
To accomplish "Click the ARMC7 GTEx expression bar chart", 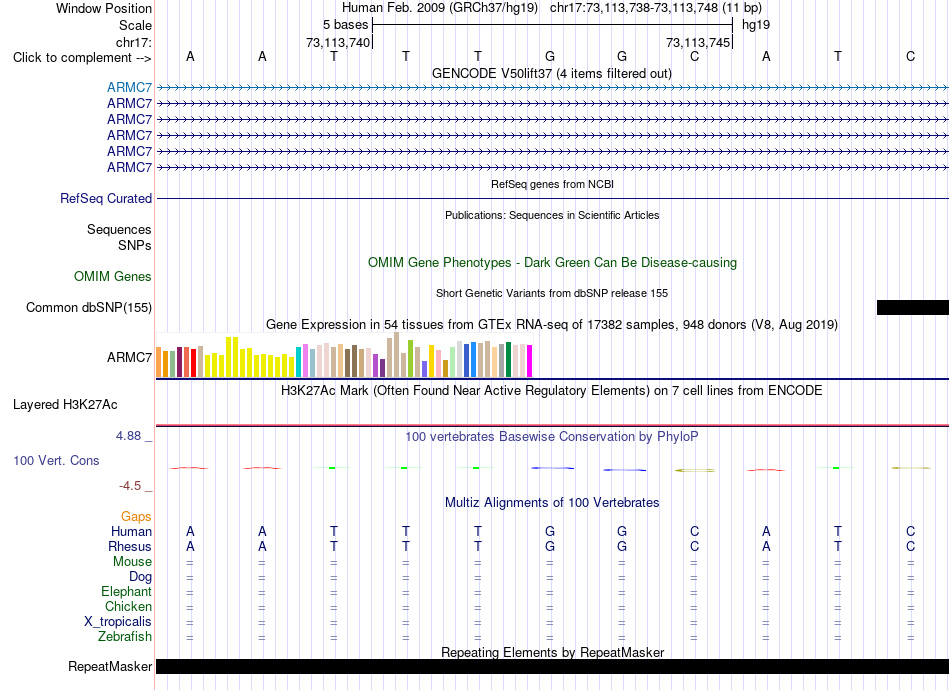I will click(344, 355).
